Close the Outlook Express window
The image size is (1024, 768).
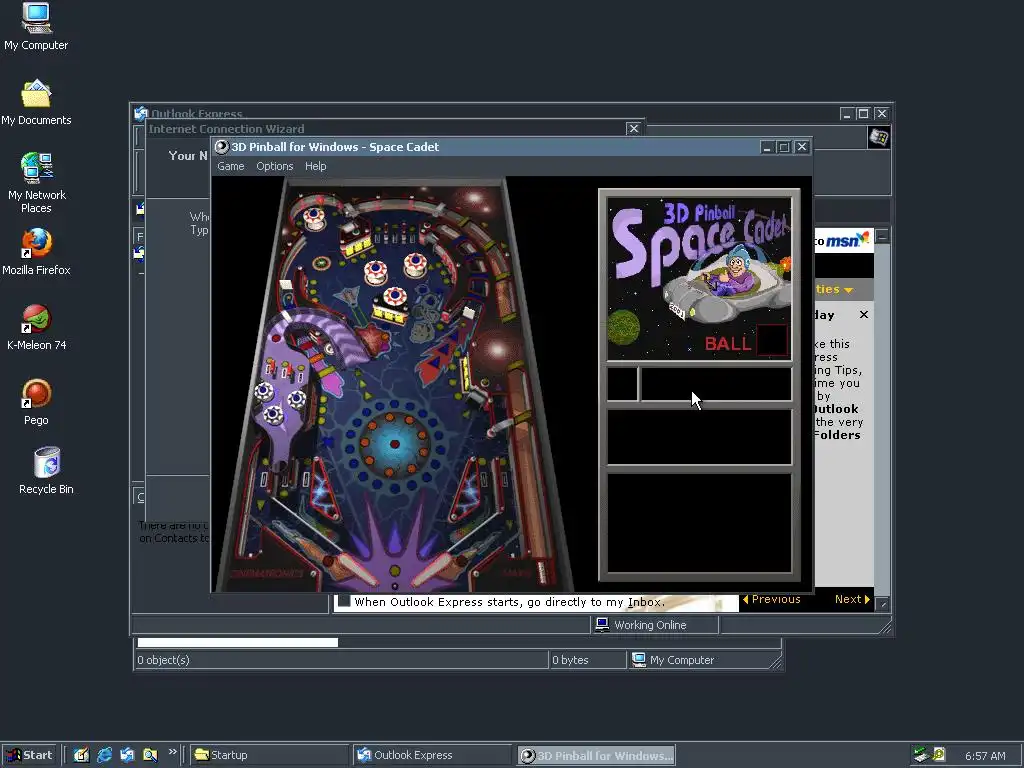click(882, 114)
